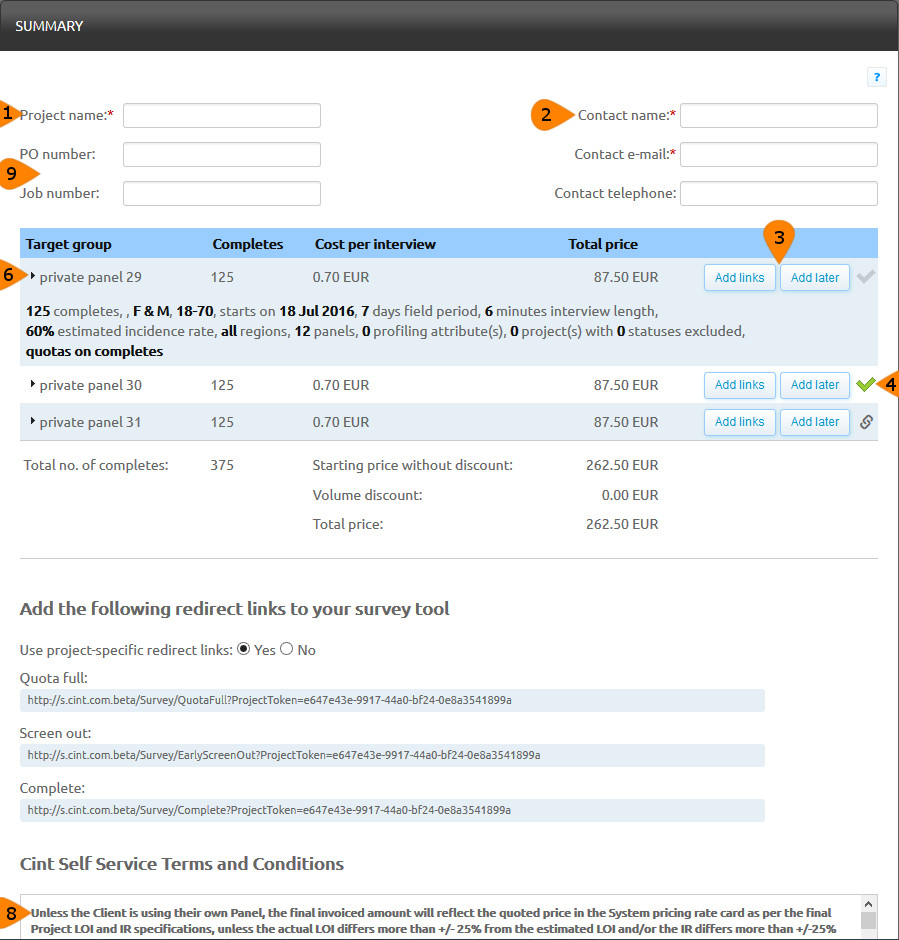Select Yes for project-specific redirect links
The width and height of the screenshot is (899, 940).
pyautogui.click(x=243, y=649)
